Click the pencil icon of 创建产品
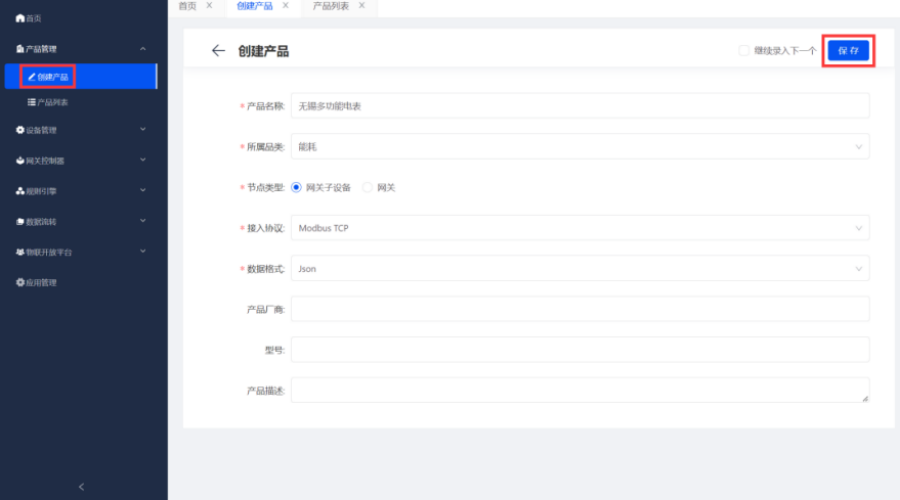Screen dimensions: 900x500 point(32,76)
